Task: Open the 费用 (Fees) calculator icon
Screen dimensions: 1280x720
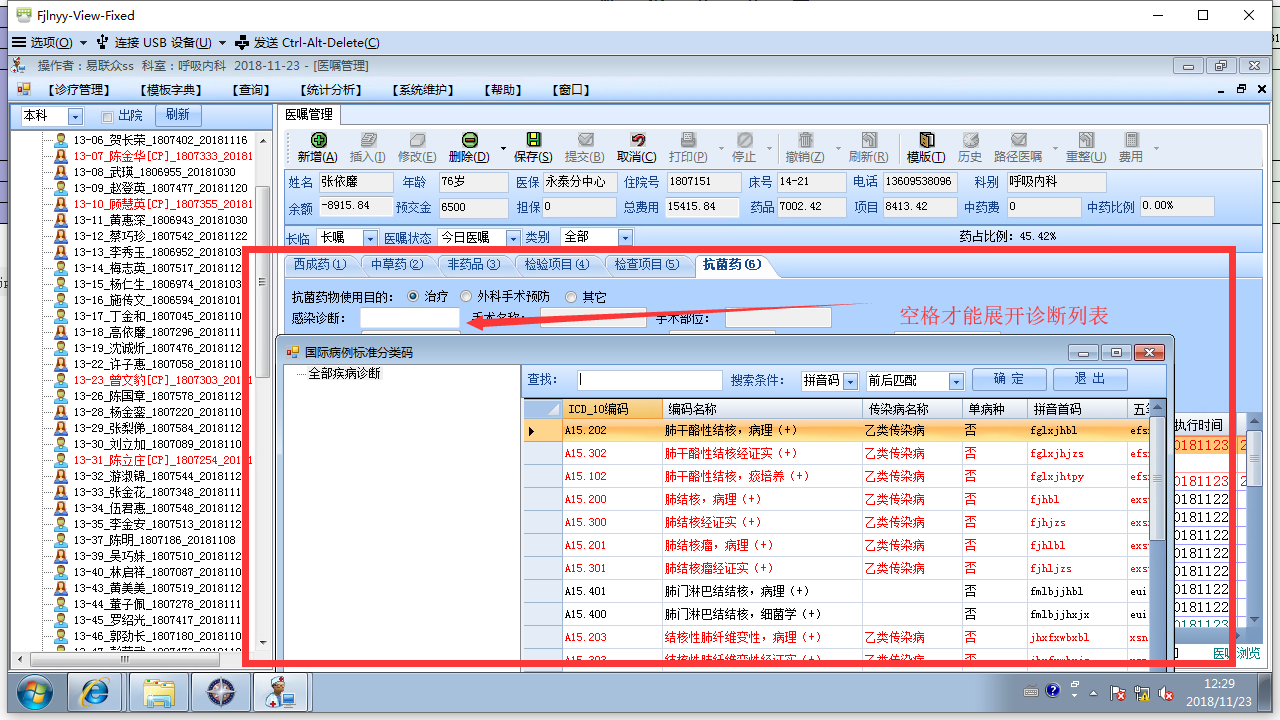Action: click(1131, 140)
